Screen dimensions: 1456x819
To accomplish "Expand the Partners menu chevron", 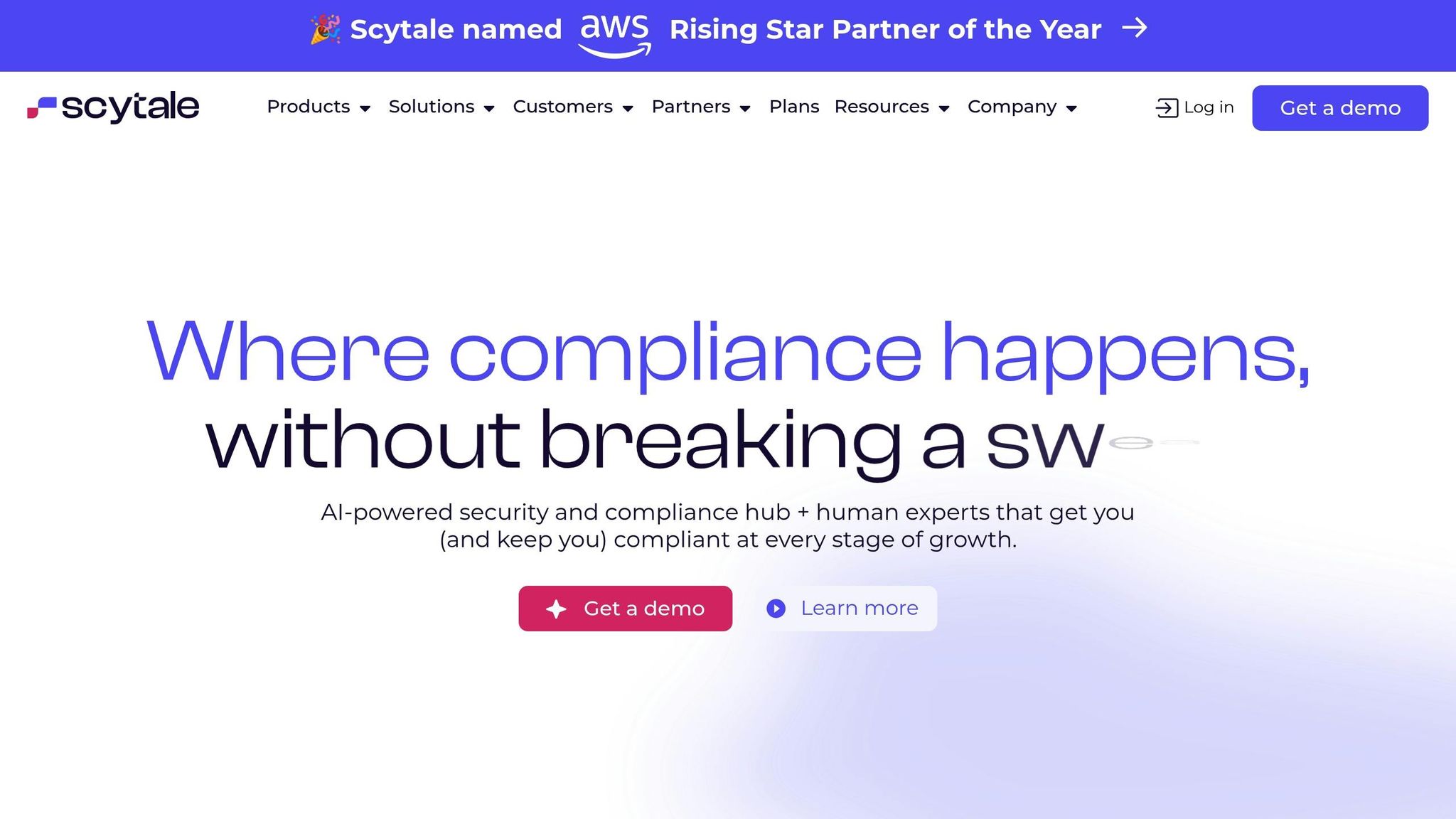I will [x=745, y=108].
